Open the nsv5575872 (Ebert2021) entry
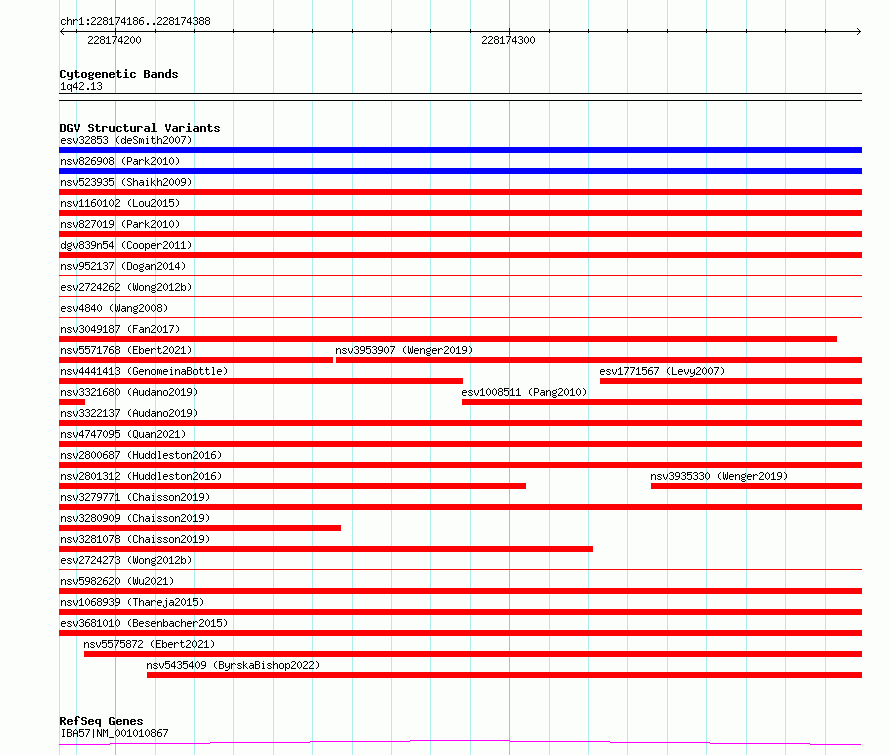Viewport: 890px width, 755px height. coord(149,644)
